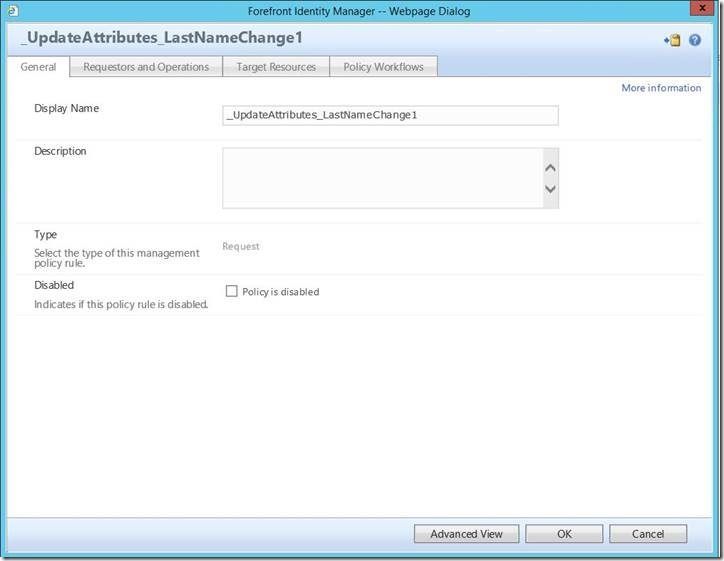Screen dimensions: 724x561
Task: Open the Policy Workflows tab
Action: coord(383,67)
